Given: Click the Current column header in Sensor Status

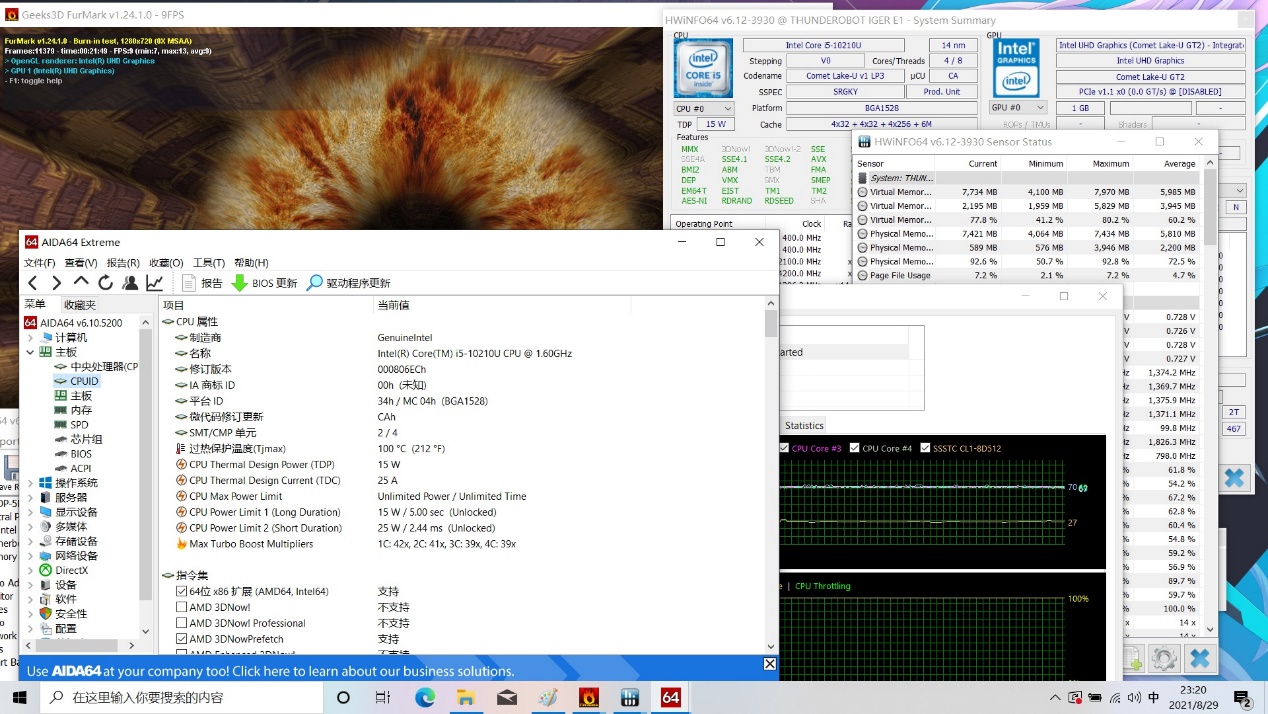Looking at the screenshot, I should tap(982, 163).
